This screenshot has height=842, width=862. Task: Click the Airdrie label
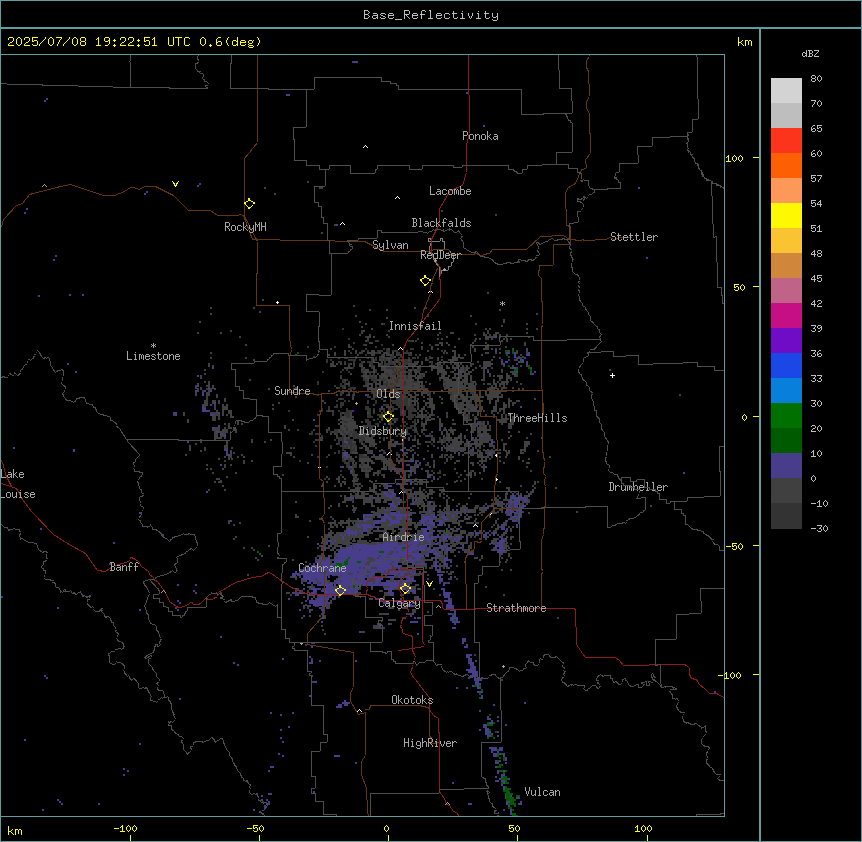(x=404, y=537)
